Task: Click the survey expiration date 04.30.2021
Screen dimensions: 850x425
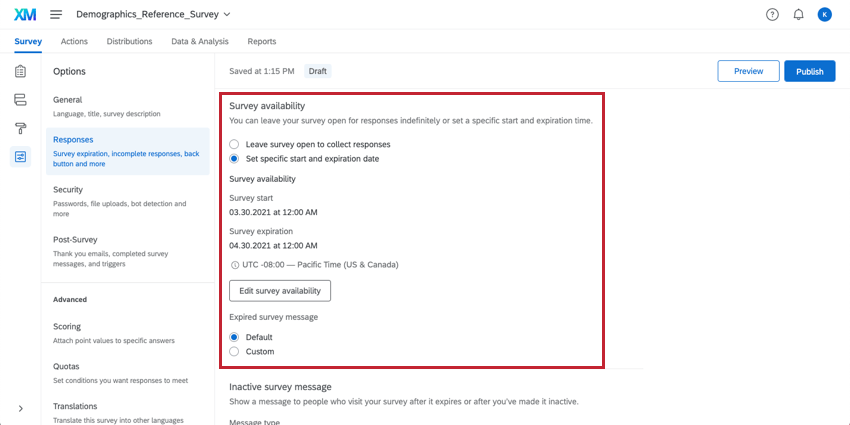Action: (273, 246)
